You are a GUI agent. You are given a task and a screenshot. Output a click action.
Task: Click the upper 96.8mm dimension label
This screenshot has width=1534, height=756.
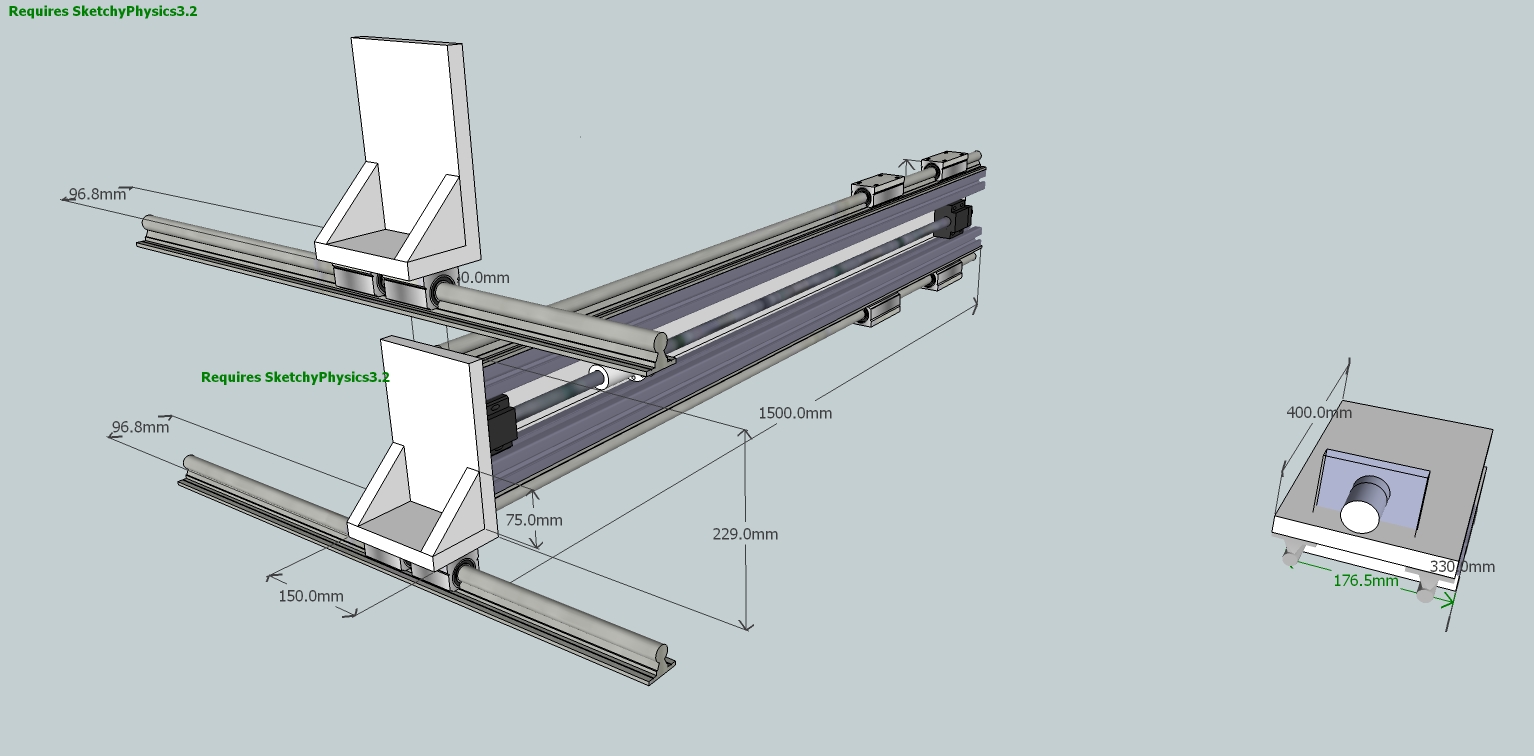coord(97,194)
